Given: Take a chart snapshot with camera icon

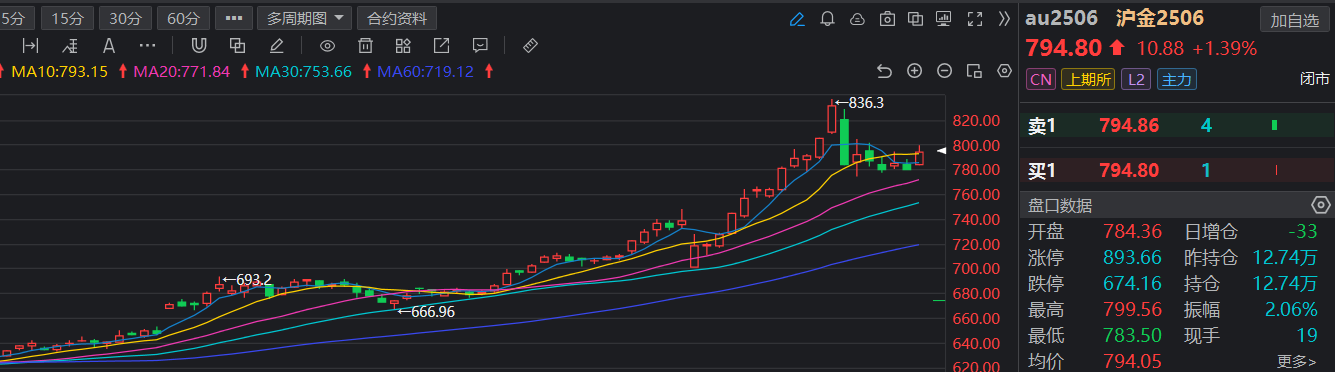Looking at the screenshot, I should click(886, 18).
